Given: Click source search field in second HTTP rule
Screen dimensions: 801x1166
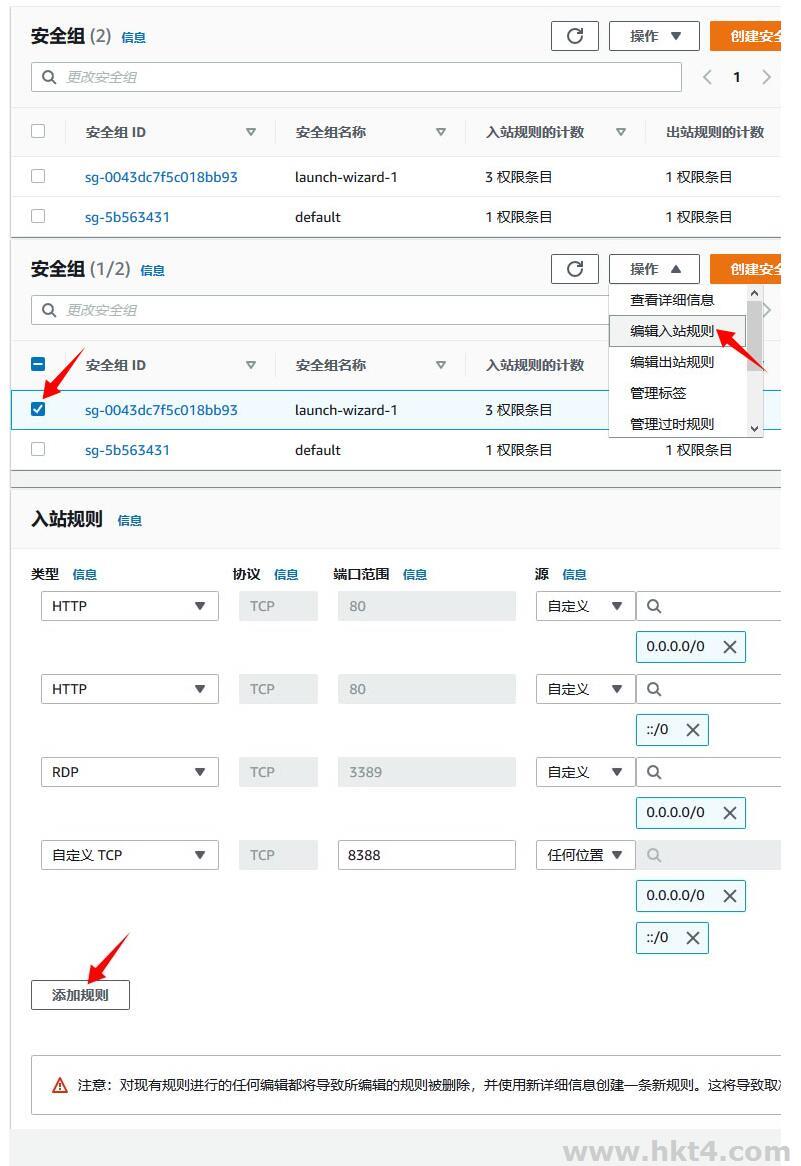Looking at the screenshot, I should coord(709,689).
